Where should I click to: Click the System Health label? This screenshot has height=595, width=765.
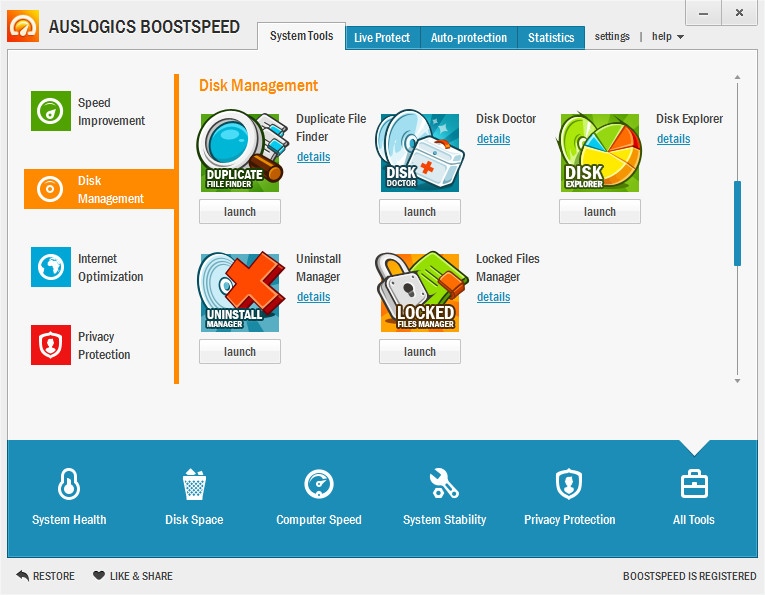[x=69, y=519]
